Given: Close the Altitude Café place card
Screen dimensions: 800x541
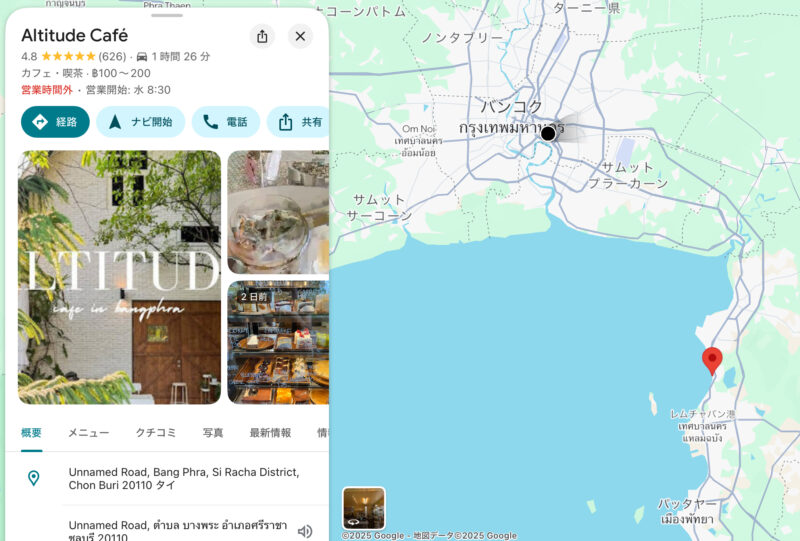Looking at the screenshot, I should (x=300, y=36).
